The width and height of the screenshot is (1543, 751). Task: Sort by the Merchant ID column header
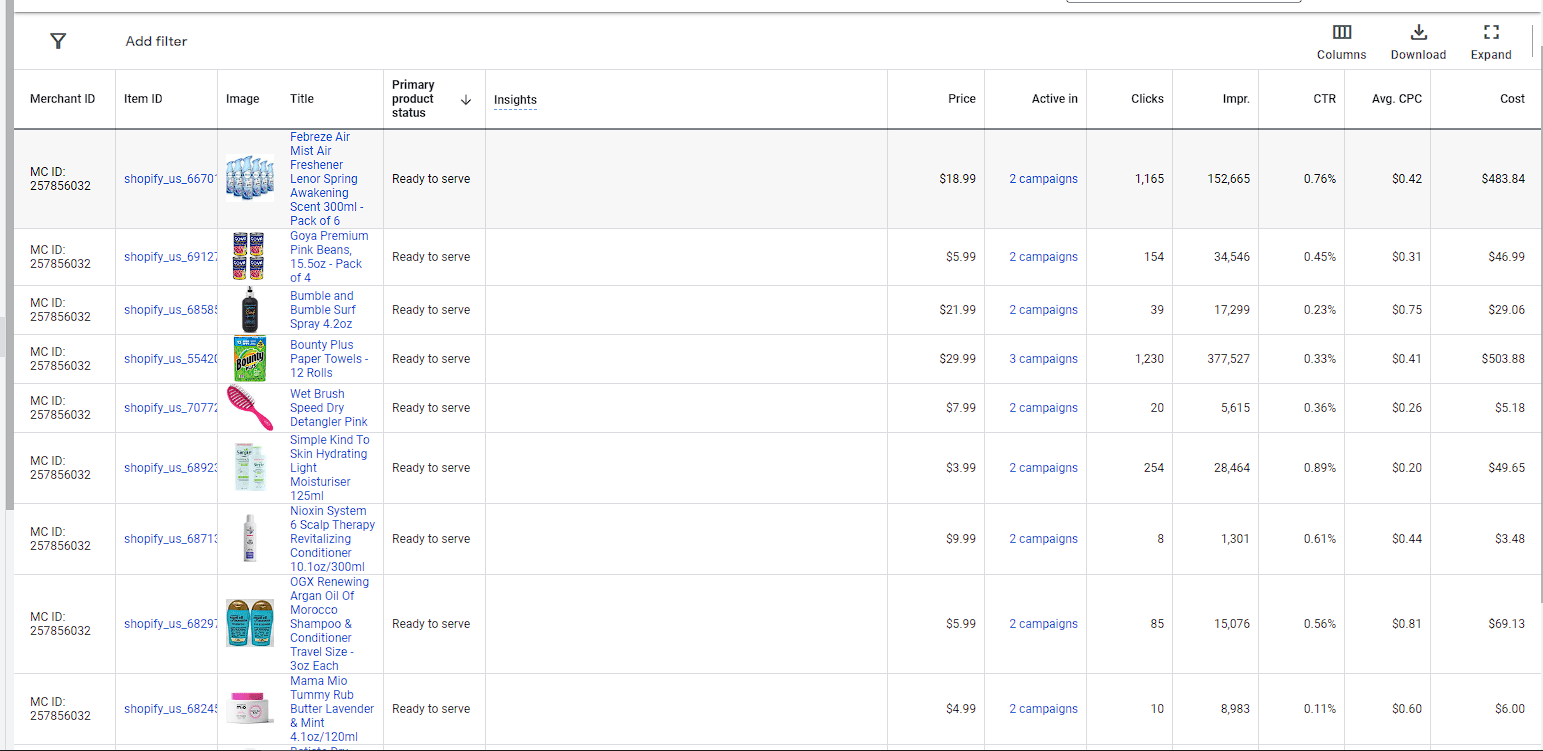[63, 99]
